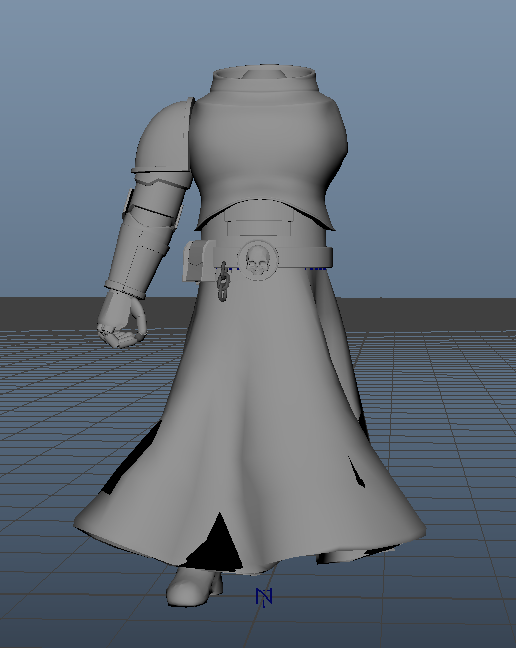Select the small tear on robe's right side
Screen dimensions: 516x648
click(x=356, y=473)
